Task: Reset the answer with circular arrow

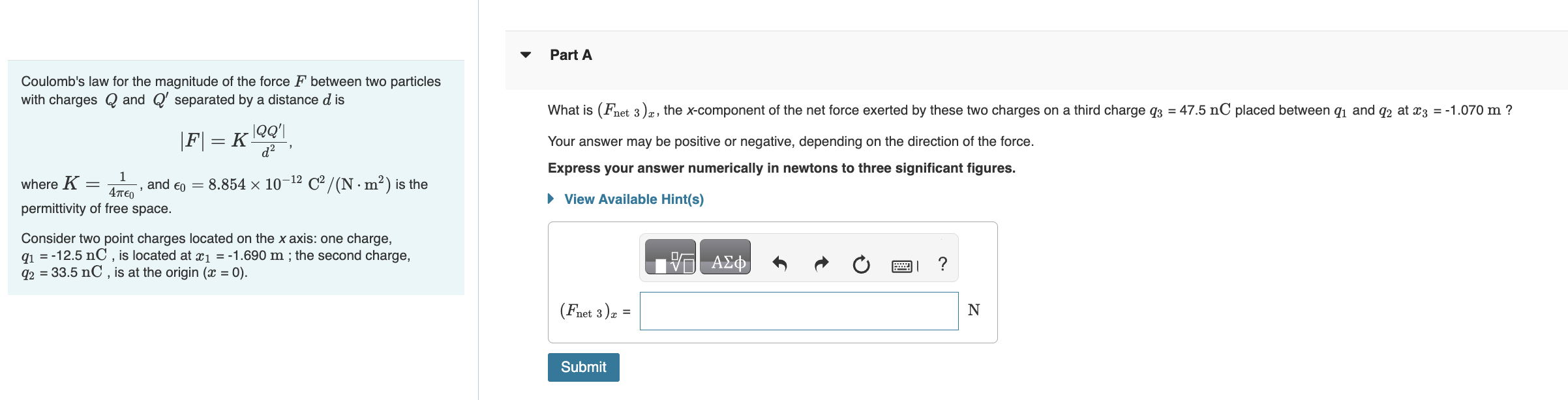Action: click(861, 264)
